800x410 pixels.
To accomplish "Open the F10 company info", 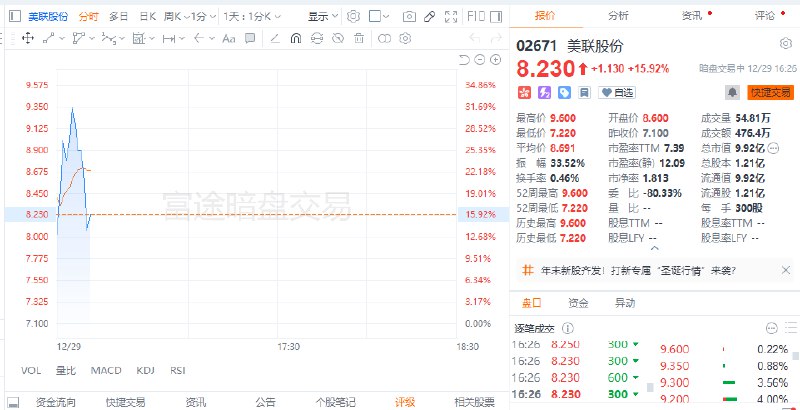I will (x=476, y=16).
